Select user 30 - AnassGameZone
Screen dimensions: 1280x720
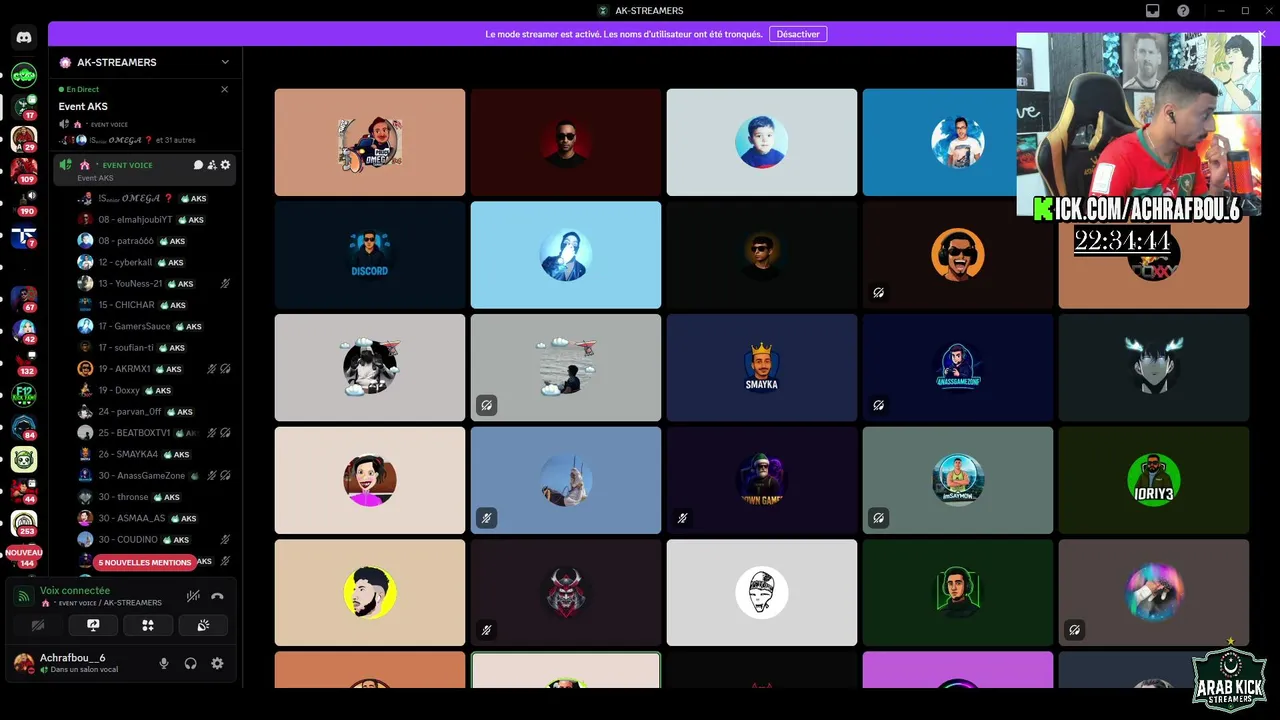coord(155,475)
